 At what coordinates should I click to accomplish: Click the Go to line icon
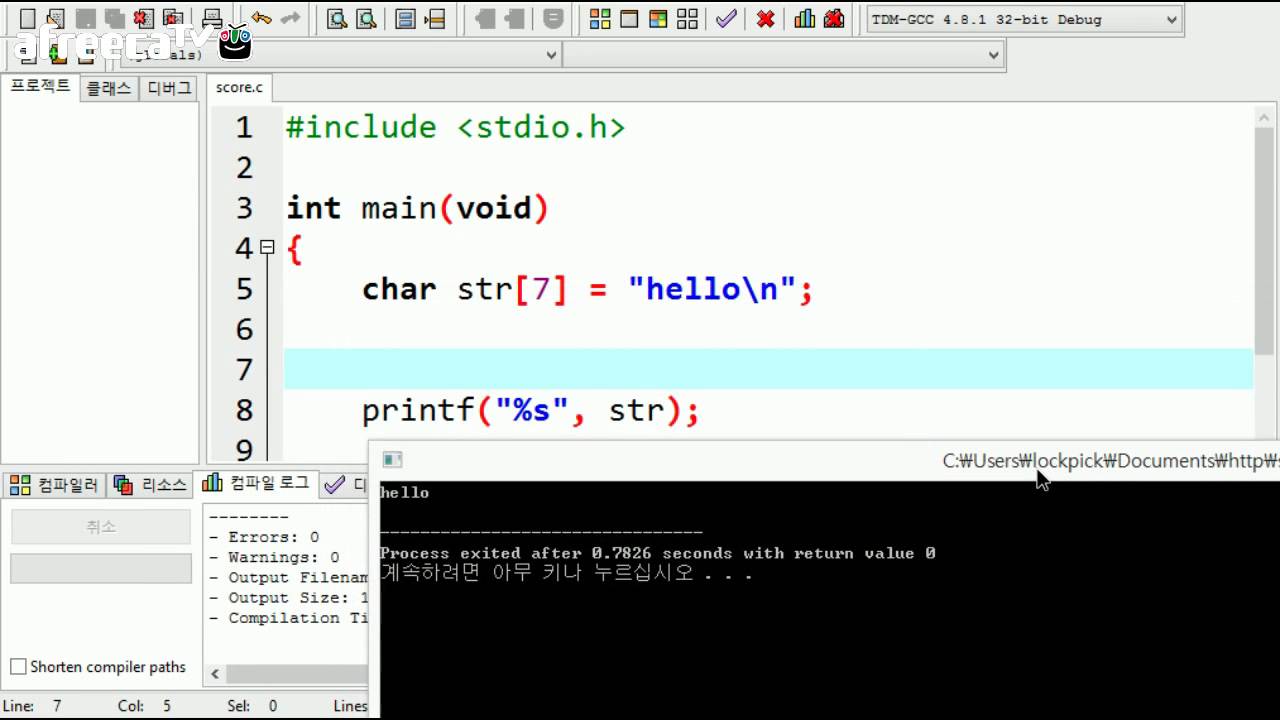434,18
